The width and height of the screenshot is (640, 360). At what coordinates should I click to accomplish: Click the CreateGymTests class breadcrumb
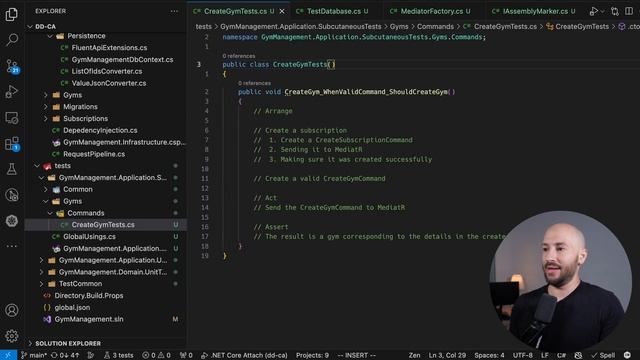click(x=577, y=27)
